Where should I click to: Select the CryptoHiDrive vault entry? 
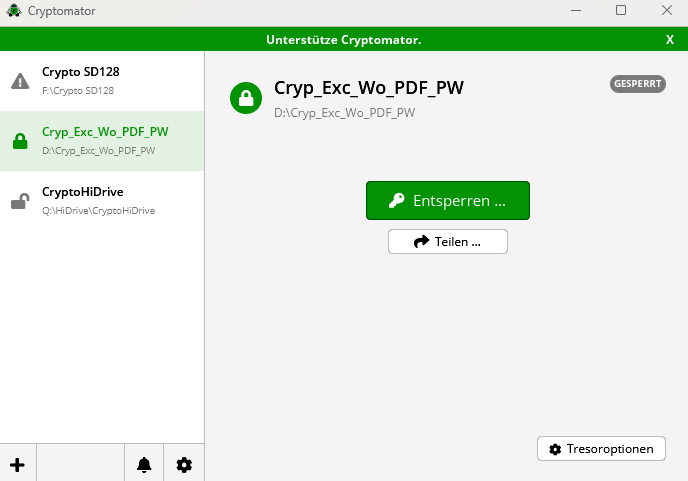click(x=83, y=192)
